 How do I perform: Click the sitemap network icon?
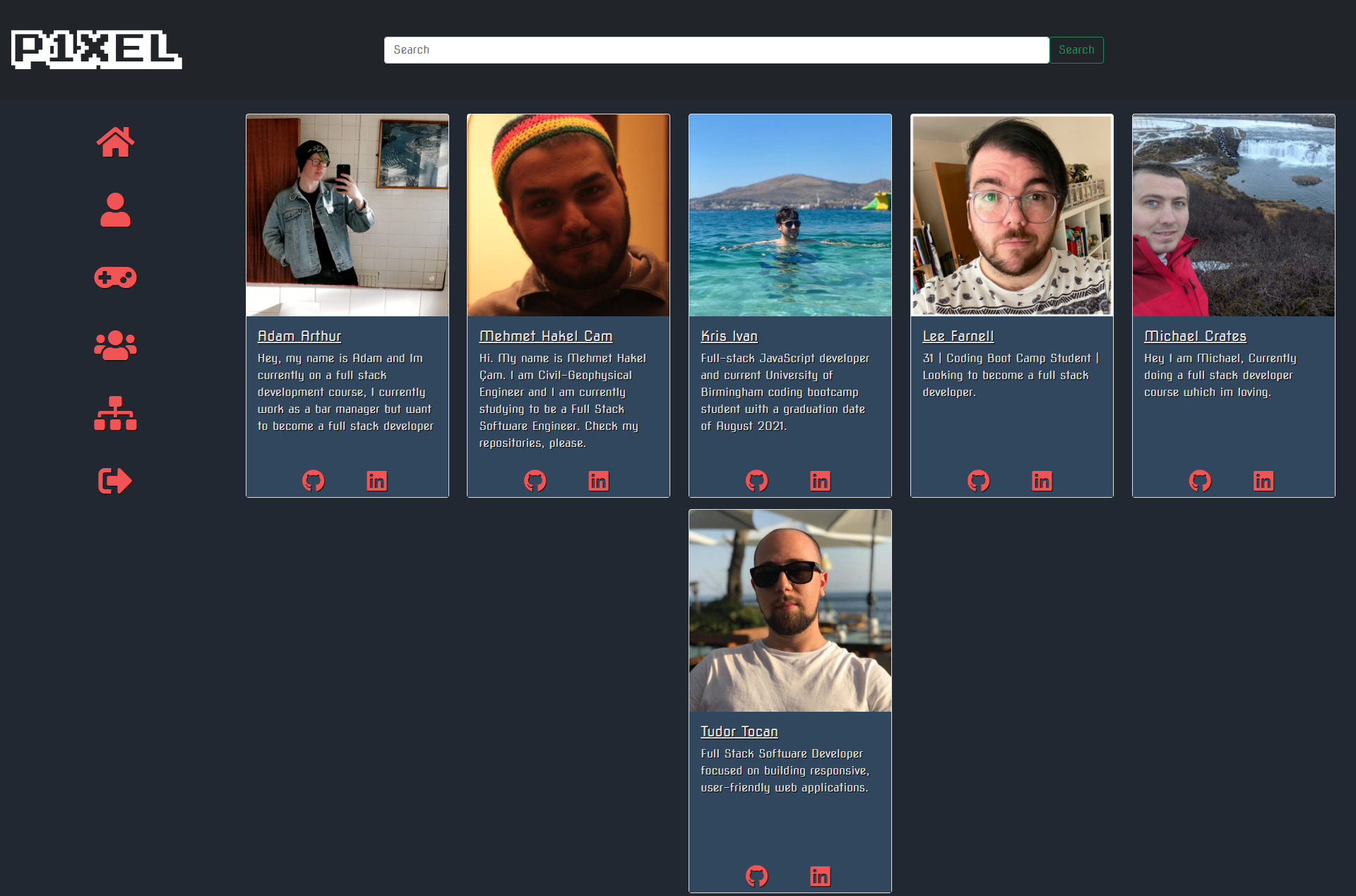[x=115, y=413]
